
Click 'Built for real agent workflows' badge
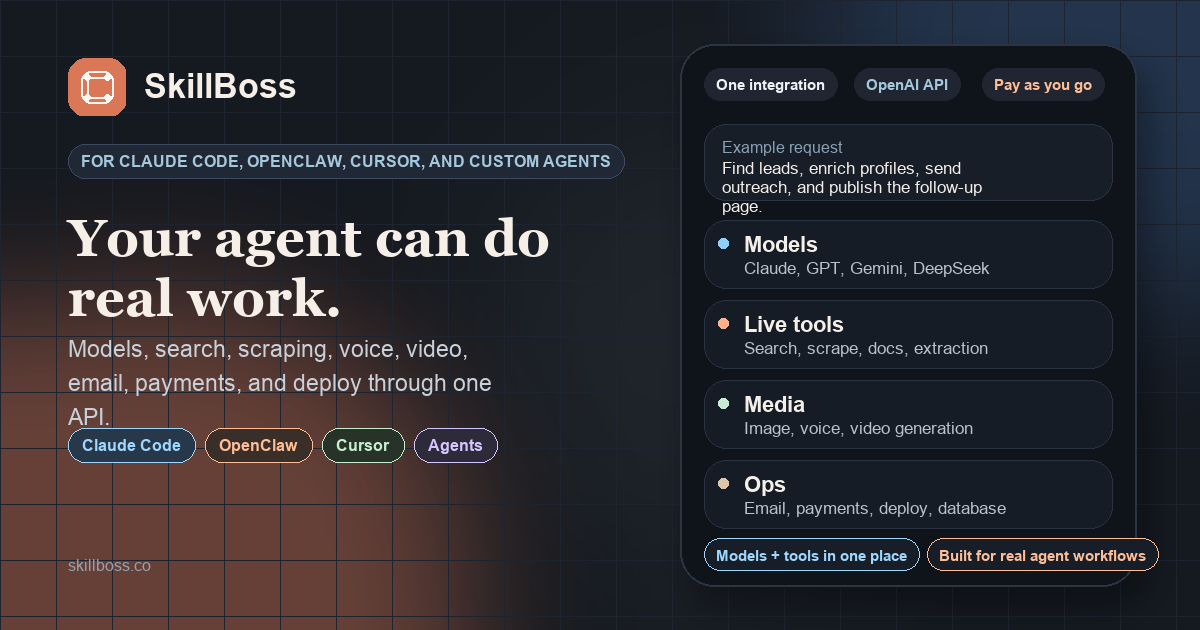pos(1042,555)
